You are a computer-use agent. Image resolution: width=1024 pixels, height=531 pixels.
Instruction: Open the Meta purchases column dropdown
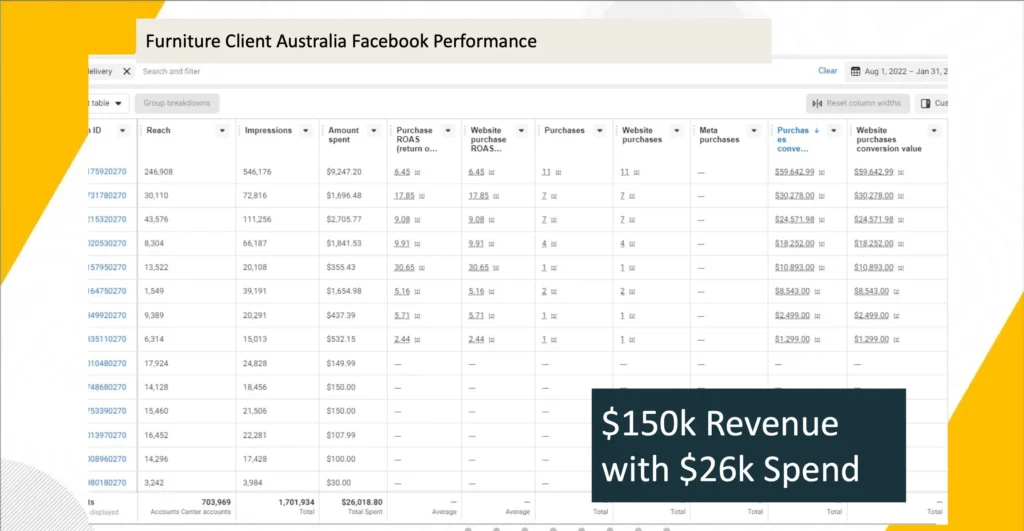click(755, 131)
